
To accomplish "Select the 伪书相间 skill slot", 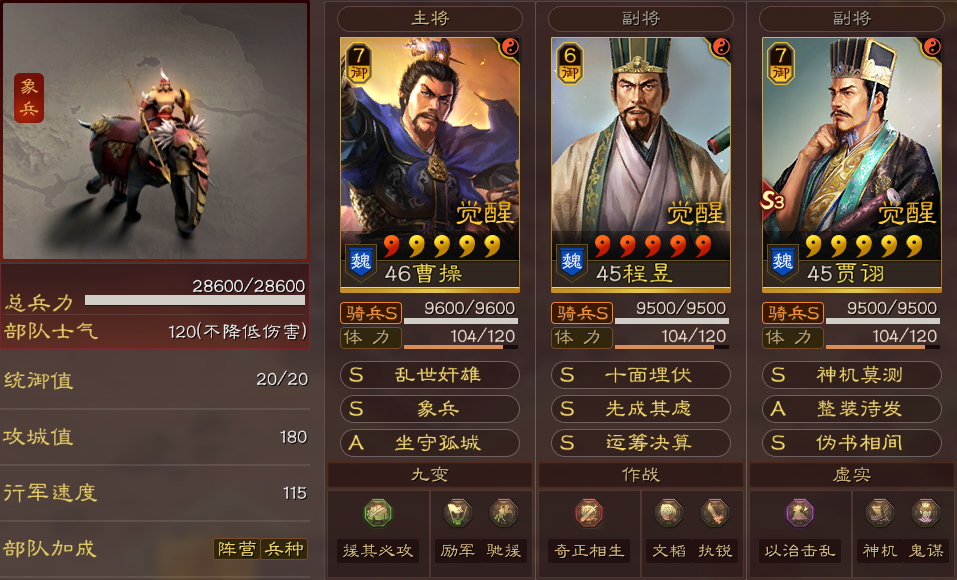I will pos(851,443).
